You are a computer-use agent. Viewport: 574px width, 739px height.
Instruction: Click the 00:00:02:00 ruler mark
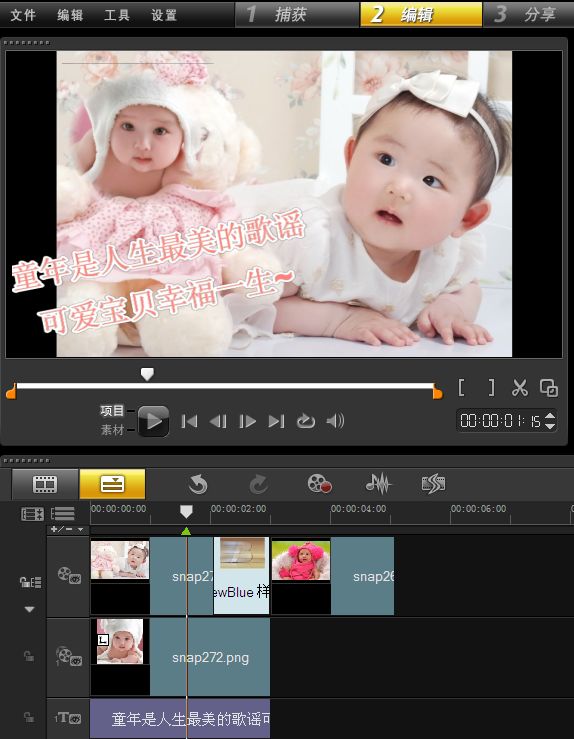click(x=238, y=509)
